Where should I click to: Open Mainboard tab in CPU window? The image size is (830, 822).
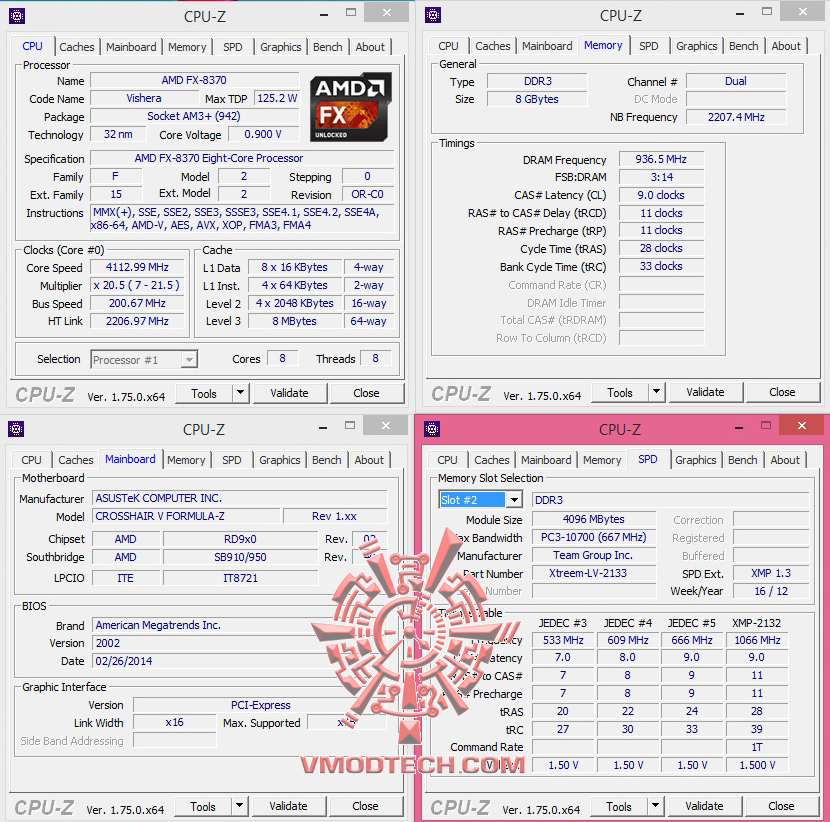click(x=131, y=47)
